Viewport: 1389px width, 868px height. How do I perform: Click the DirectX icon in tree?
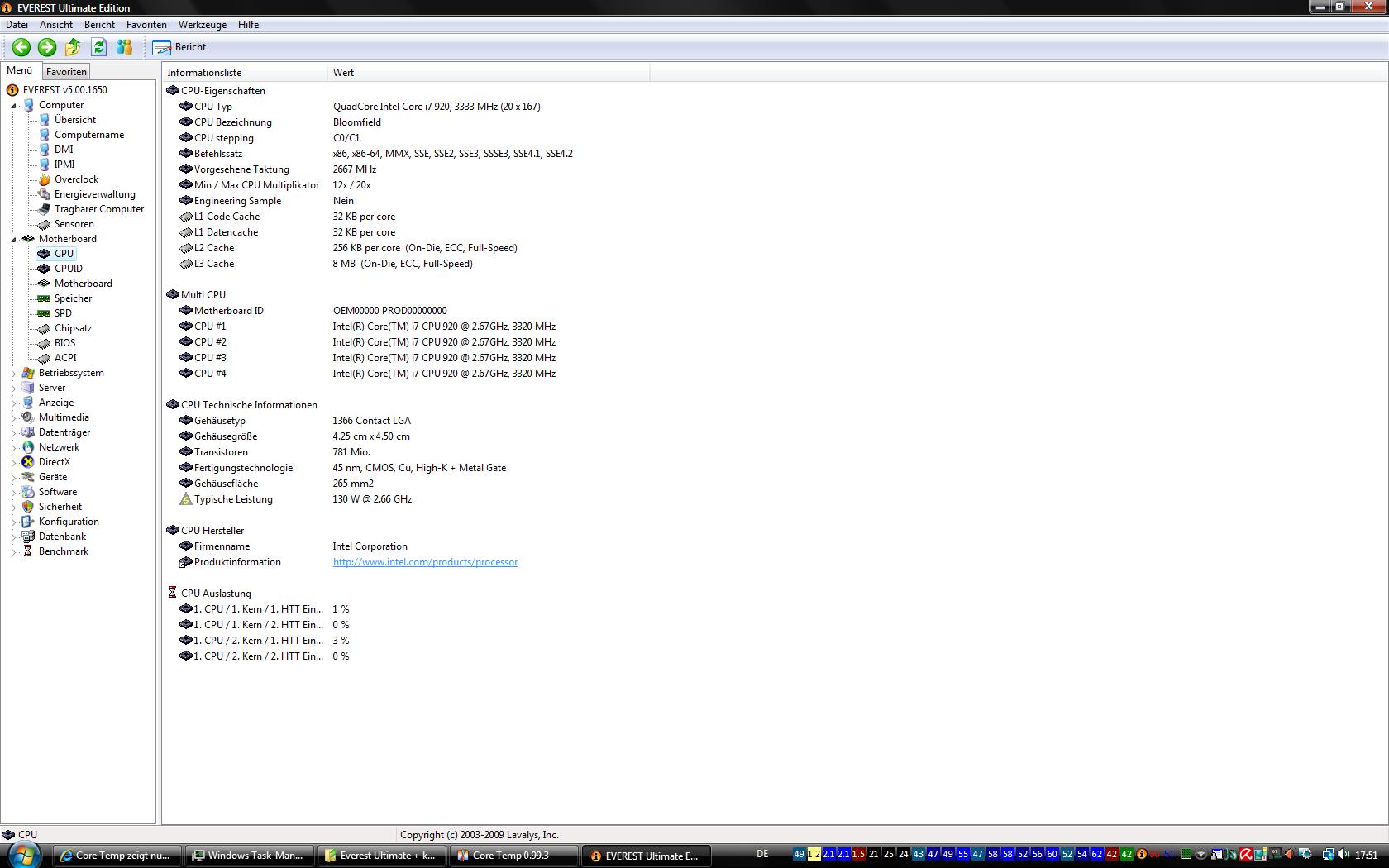click(x=28, y=462)
